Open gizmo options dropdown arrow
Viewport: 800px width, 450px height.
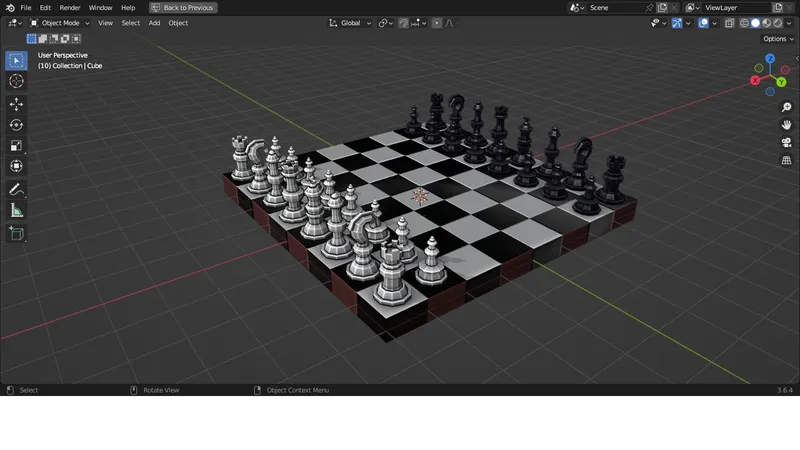(x=688, y=23)
